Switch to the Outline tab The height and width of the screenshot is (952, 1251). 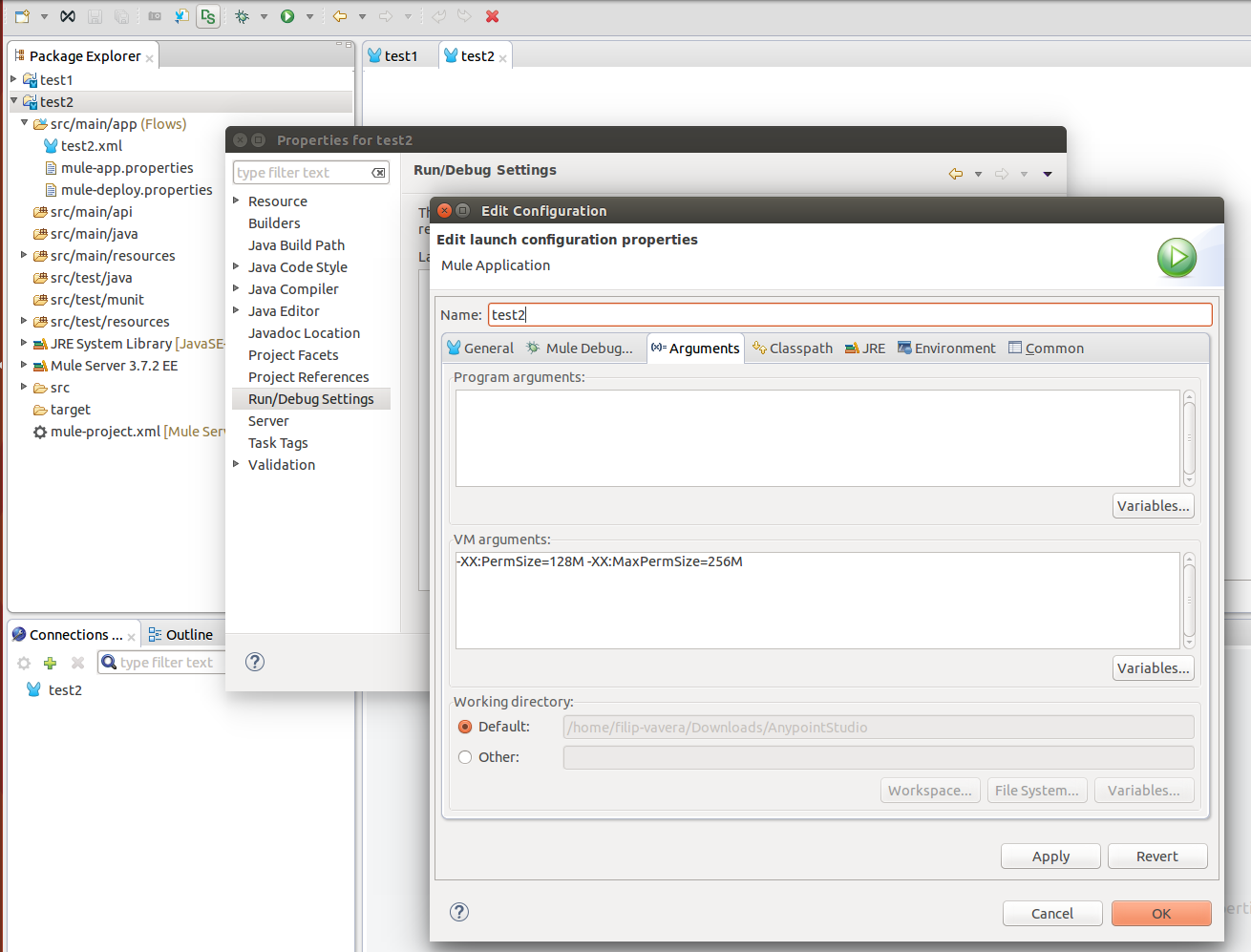point(180,634)
